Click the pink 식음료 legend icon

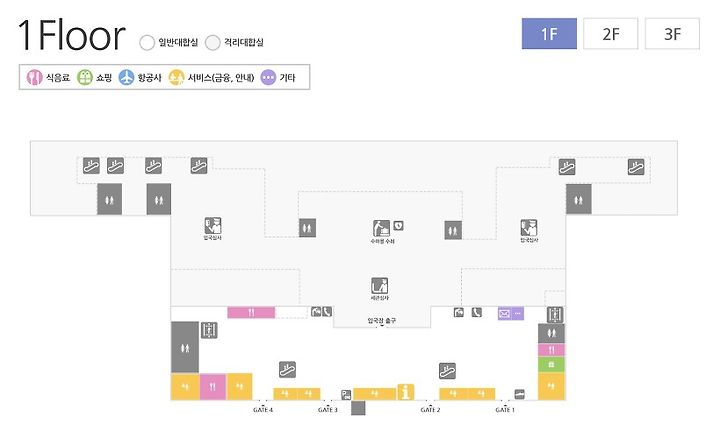pos(34,78)
